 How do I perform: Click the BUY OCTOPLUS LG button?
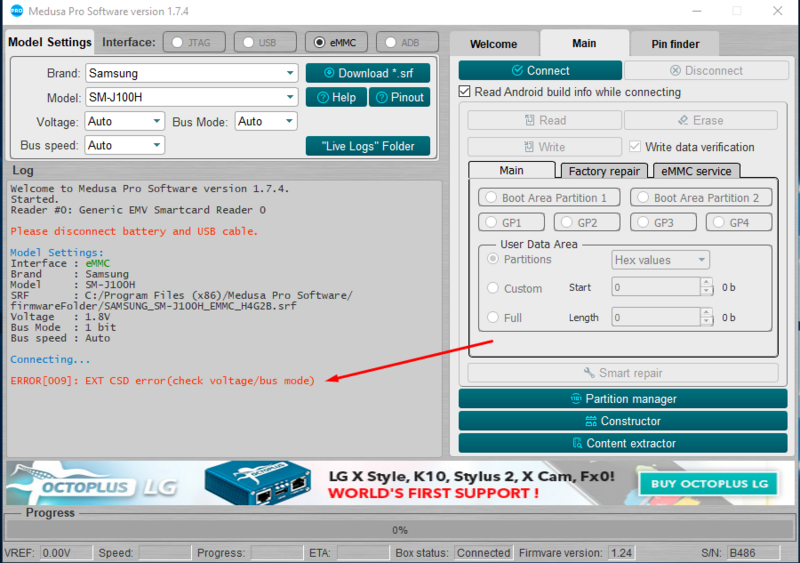tap(709, 483)
